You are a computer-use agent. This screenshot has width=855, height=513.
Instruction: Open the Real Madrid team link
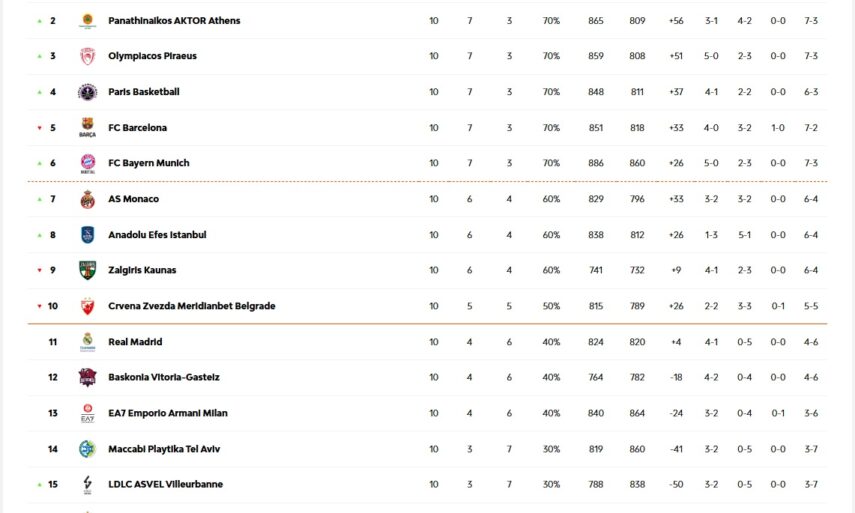tap(135, 342)
